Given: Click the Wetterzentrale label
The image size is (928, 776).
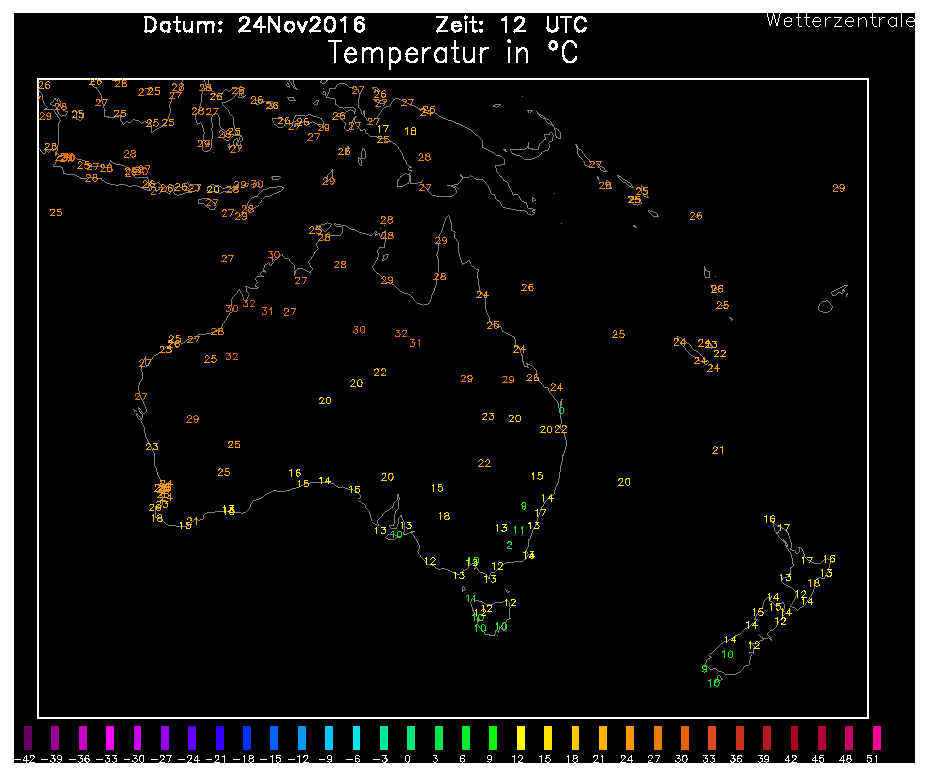Looking at the screenshot, I should [x=840, y=20].
